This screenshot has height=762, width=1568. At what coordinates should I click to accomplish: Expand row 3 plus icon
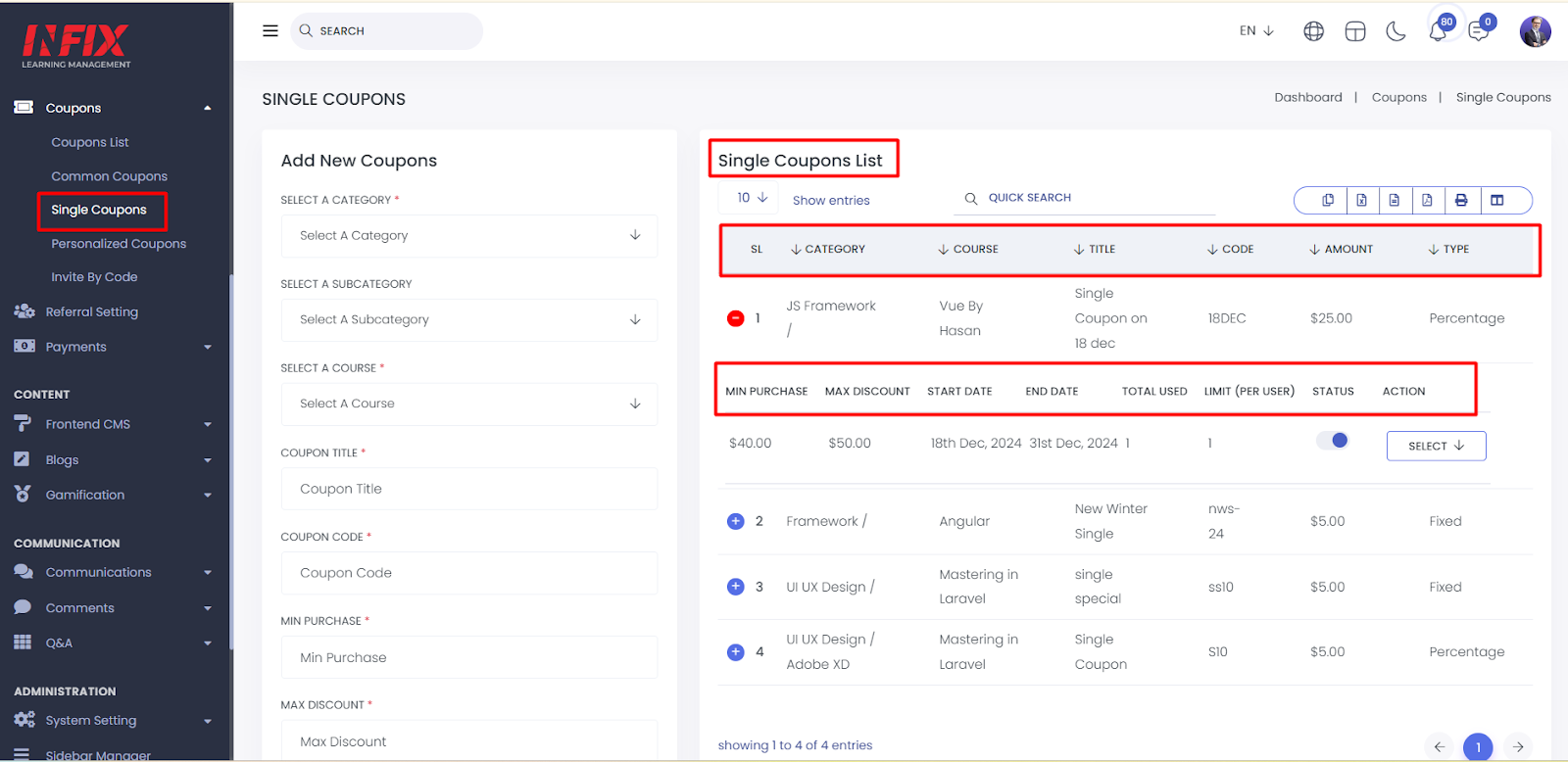735,587
